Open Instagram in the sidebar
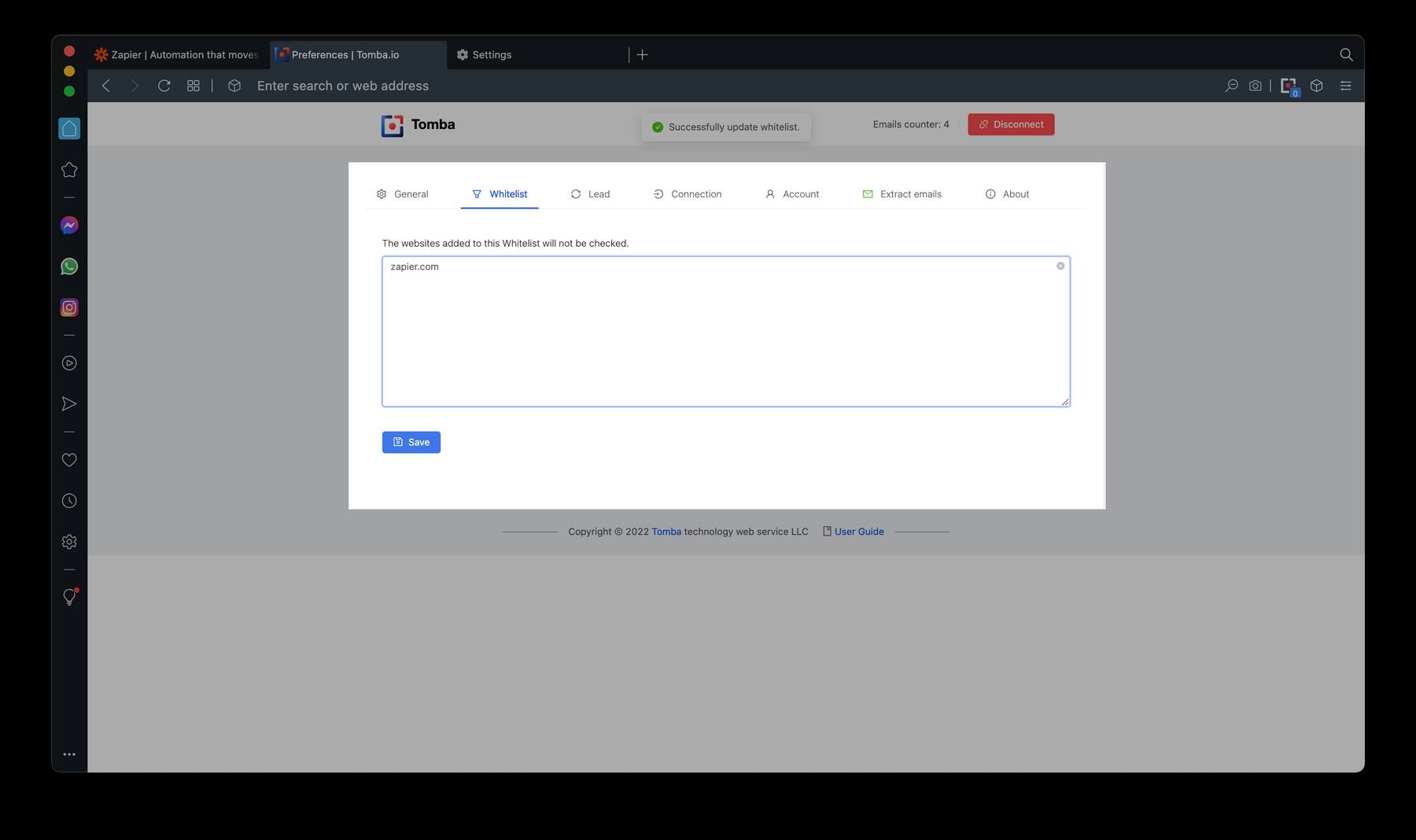Image resolution: width=1416 pixels, height=840 pixels. pyautogui.click(x=69, y=308)
